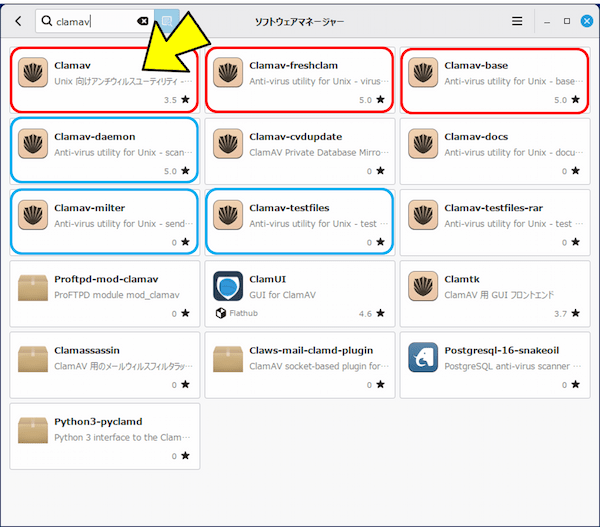The width and height of the screenshot is (600, 527).
Task: Click into the clamav search field
Action: (96, 21)
